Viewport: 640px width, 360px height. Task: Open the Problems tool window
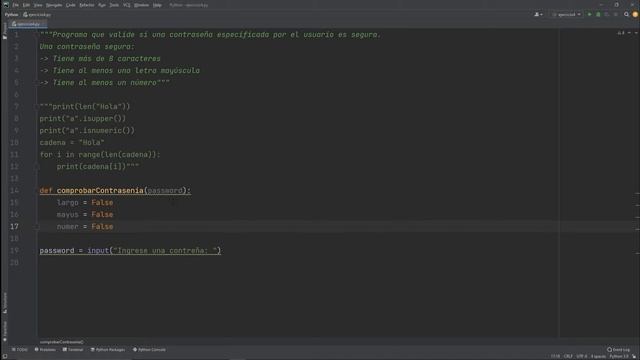[45, 350]
